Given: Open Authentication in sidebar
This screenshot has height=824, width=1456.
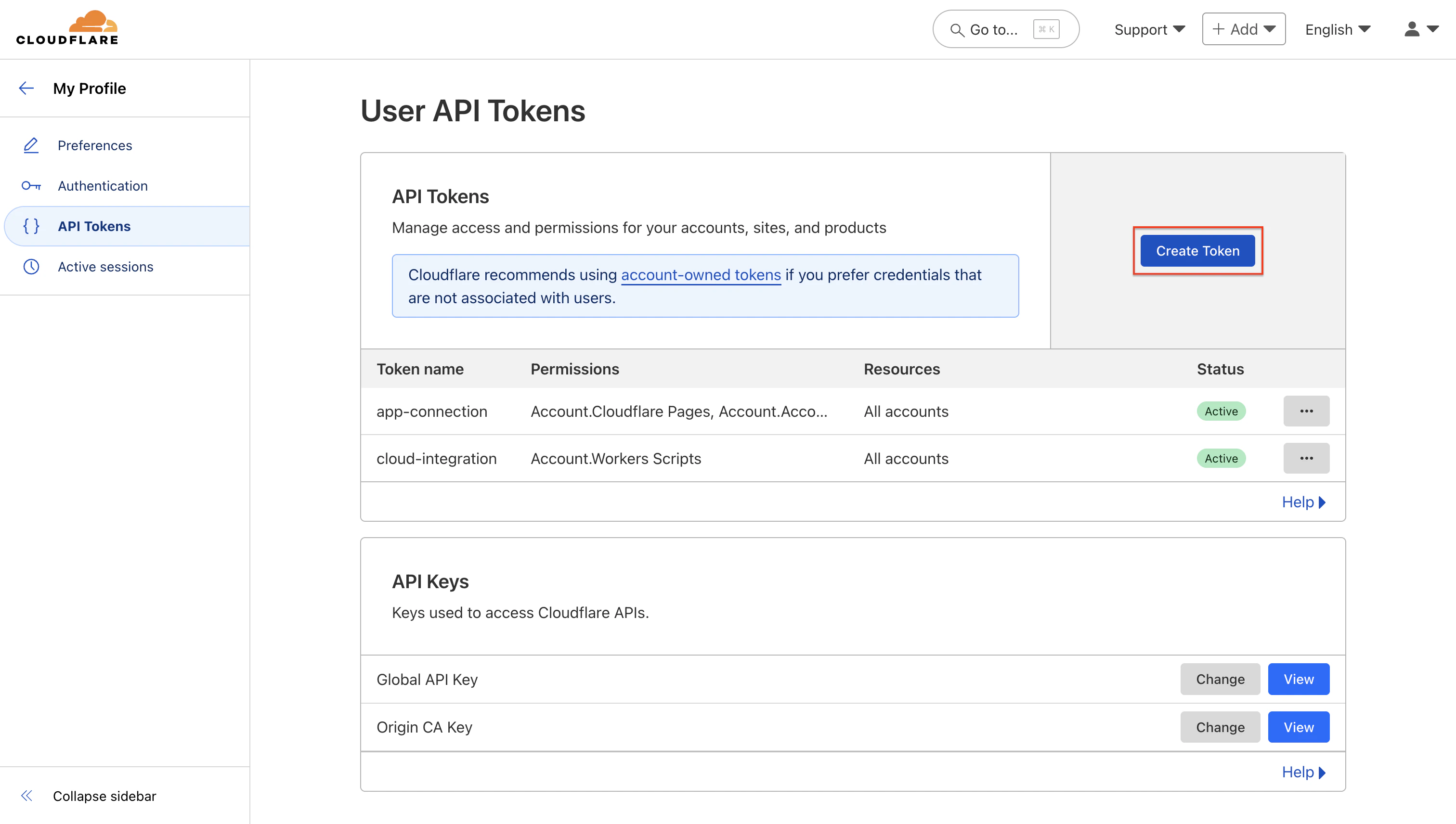Looking at the screenshot, I should click(103, 186).
